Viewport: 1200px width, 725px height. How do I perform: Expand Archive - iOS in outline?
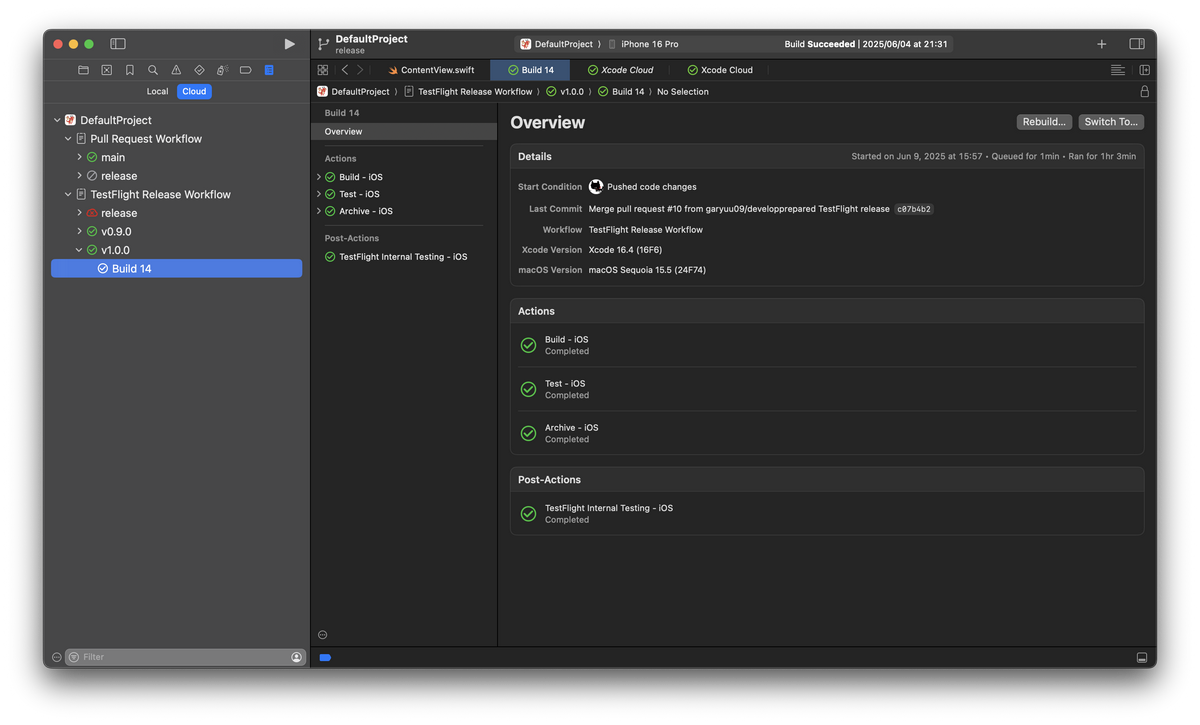319,211
